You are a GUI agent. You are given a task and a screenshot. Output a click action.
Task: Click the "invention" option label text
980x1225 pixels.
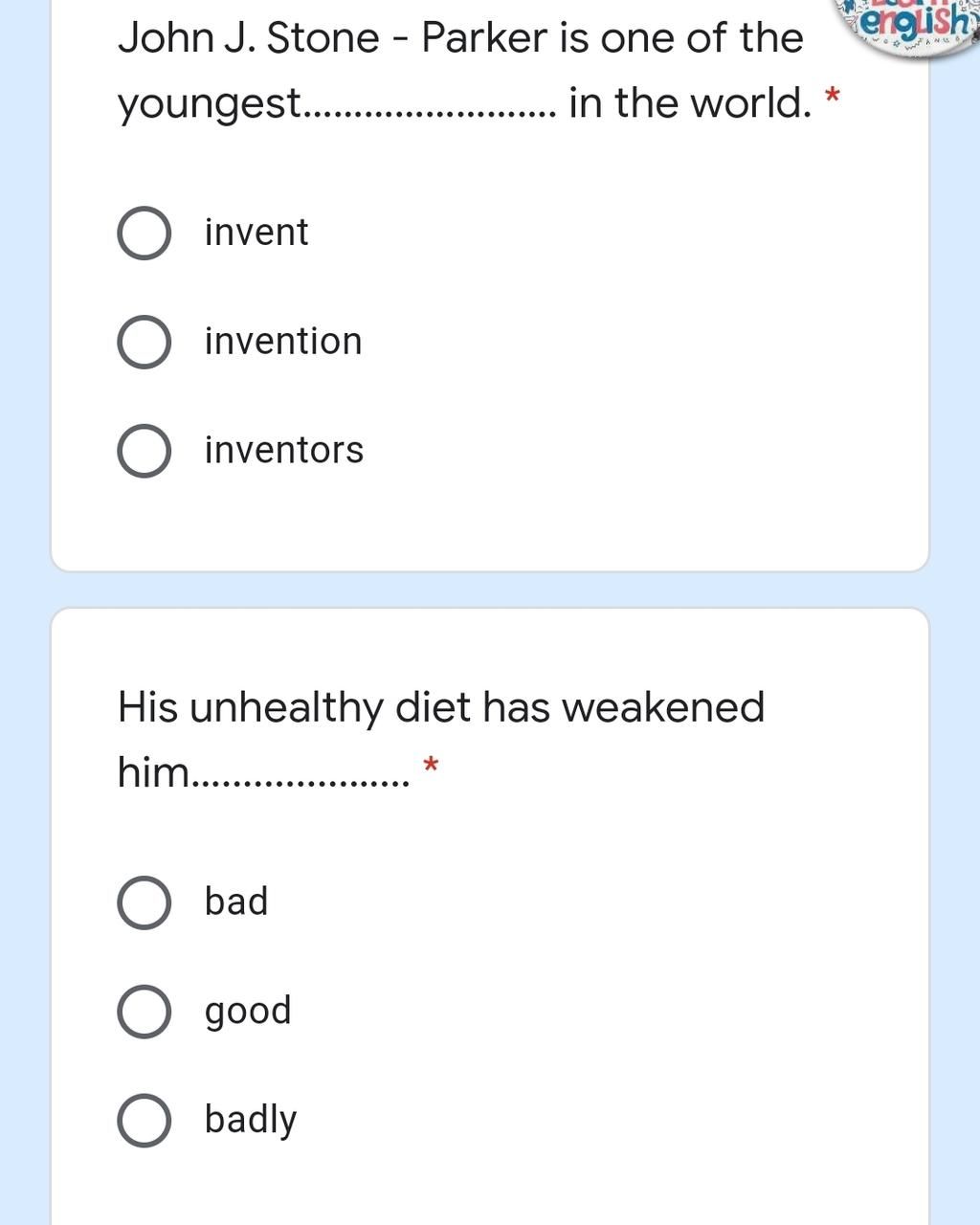[x=283, y=342]
